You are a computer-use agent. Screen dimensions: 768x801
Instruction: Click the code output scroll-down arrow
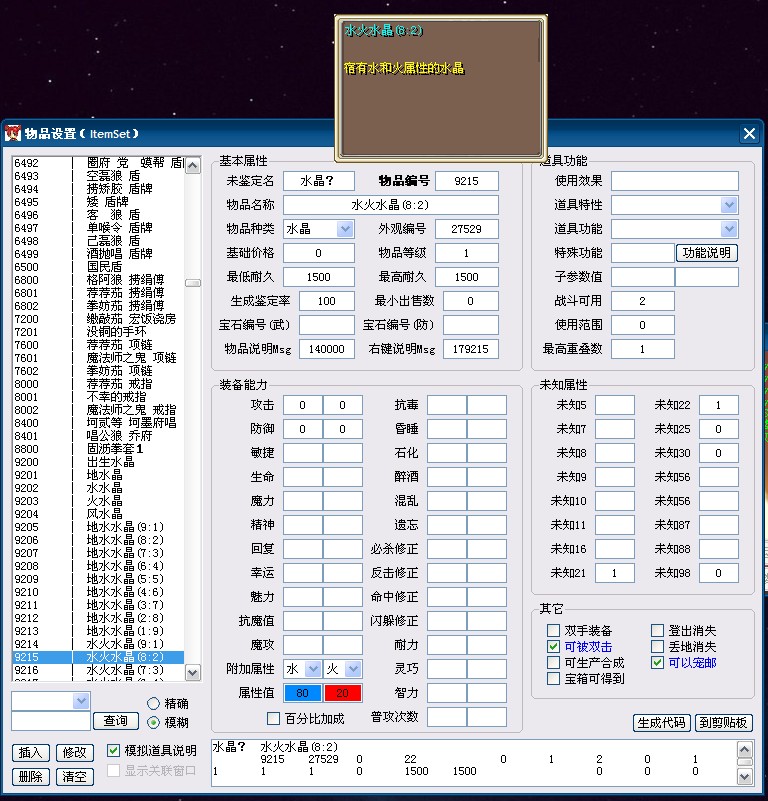(x=745, y=776)
